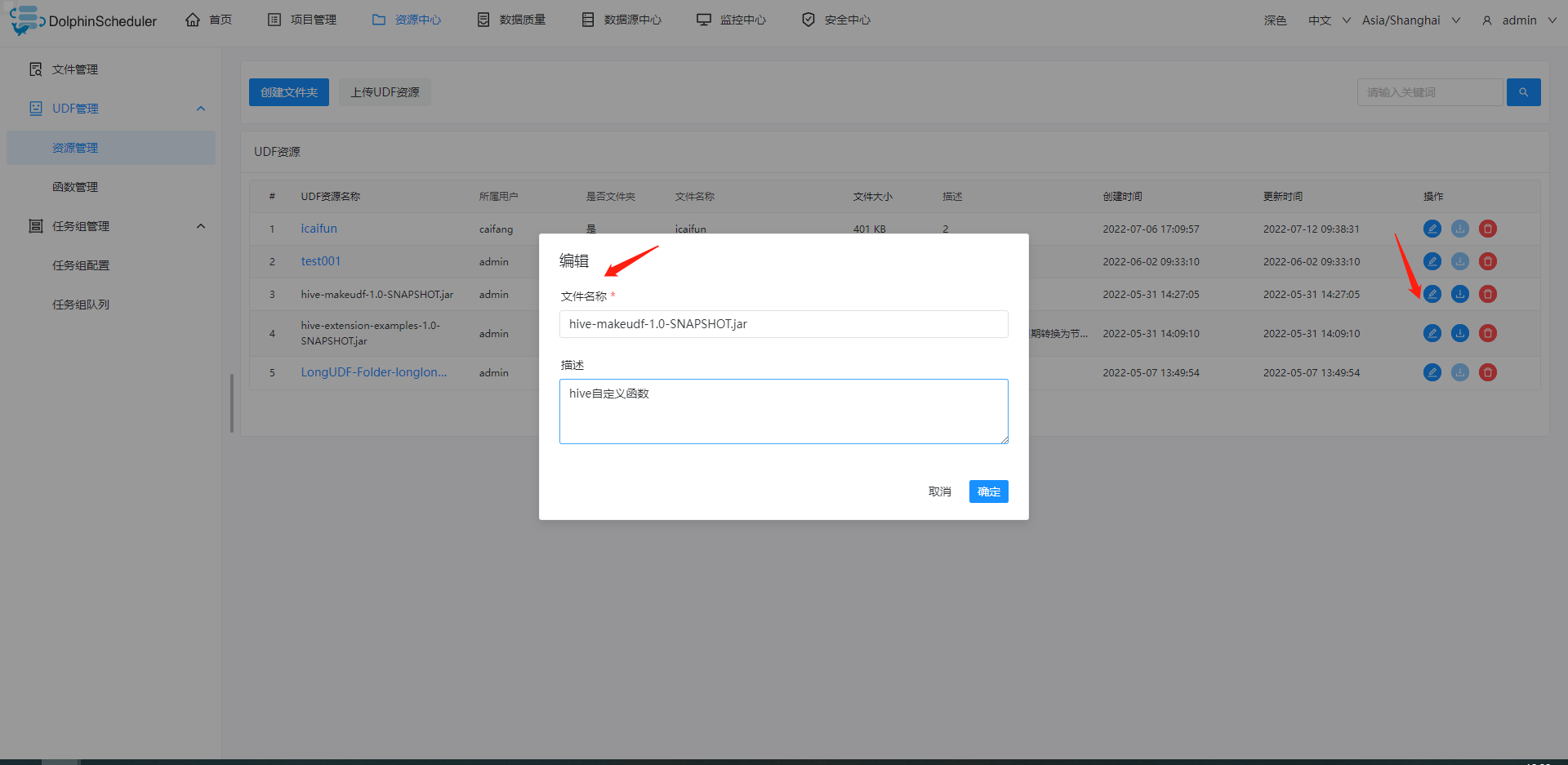Screen dimensions: 1568x765
Task: Collapse the UDF管理 sidebar group
Action: point(111,109)
